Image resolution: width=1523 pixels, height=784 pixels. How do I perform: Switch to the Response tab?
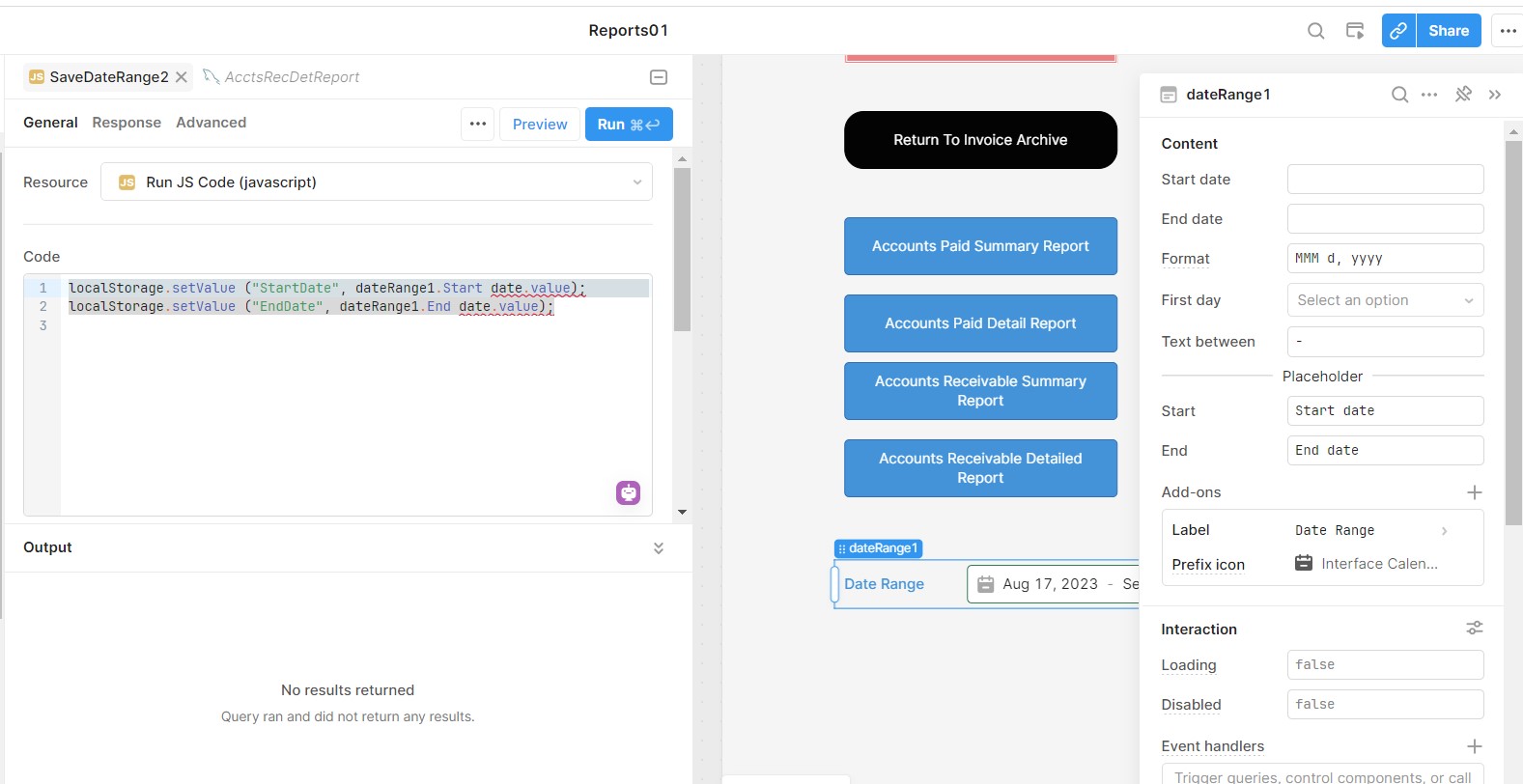click(x=127, y=123)
